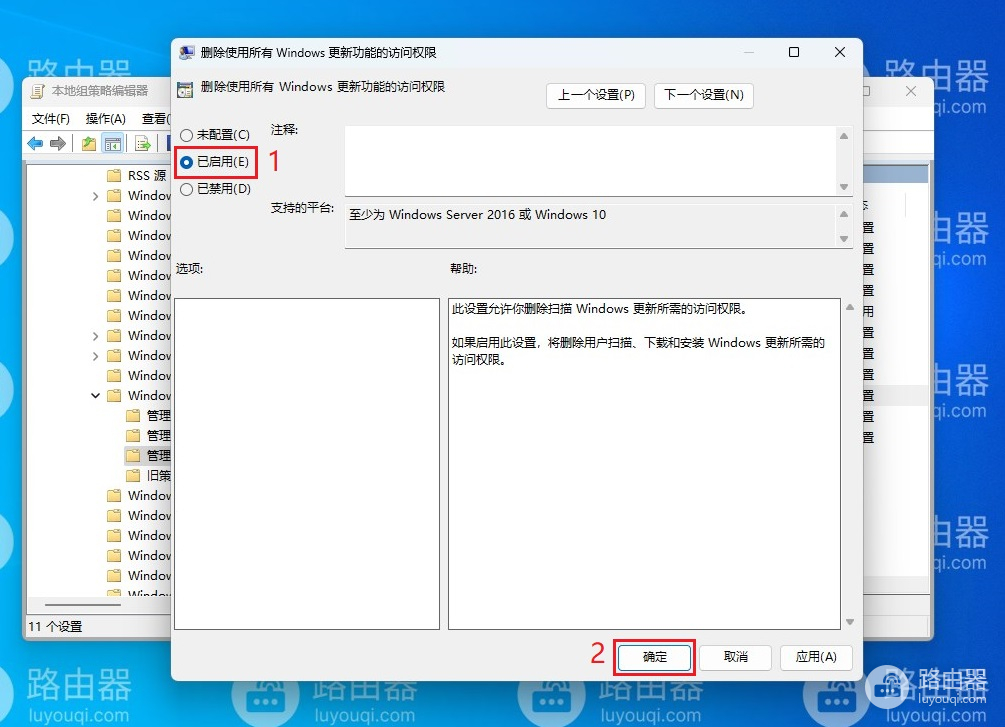Select the 已禁用(D) radio button

click(186, 188)
